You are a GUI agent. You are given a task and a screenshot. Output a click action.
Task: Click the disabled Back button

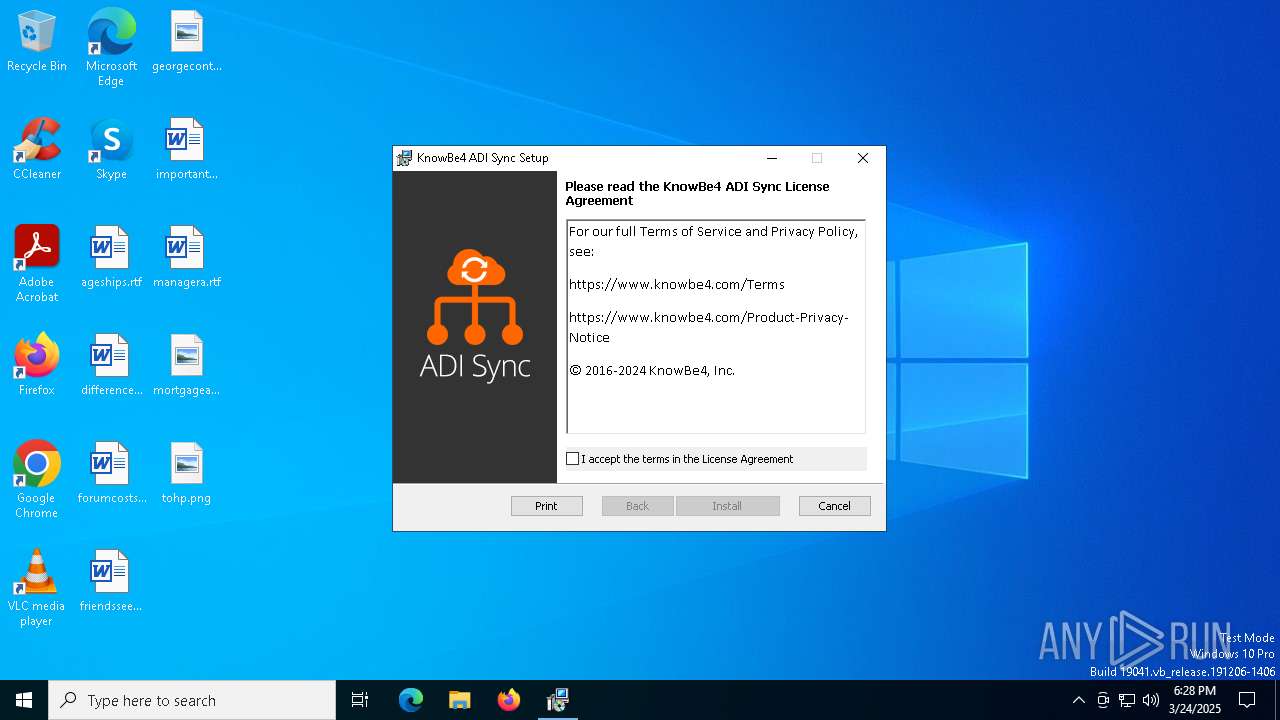tap(637, 506)
